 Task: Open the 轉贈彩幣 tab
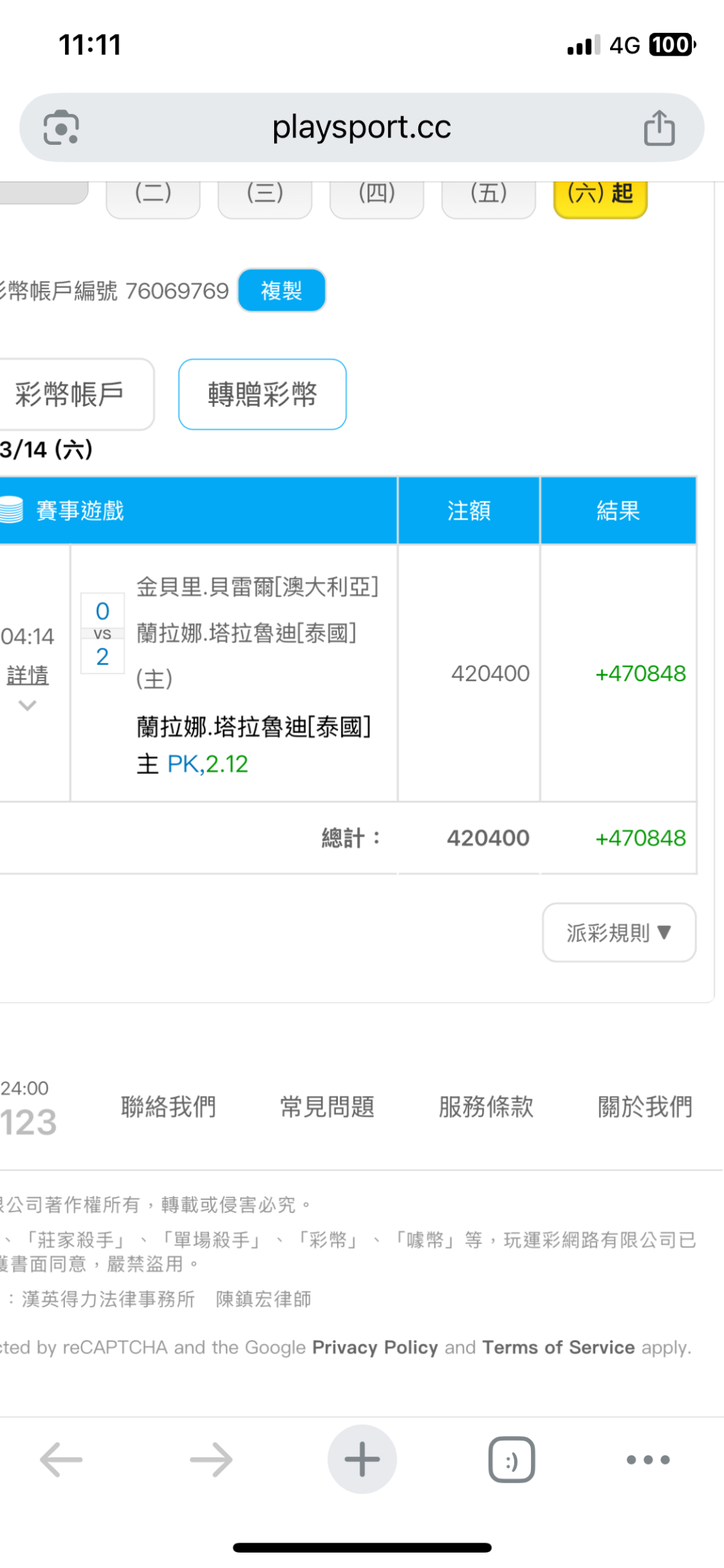tap(262, 394)
